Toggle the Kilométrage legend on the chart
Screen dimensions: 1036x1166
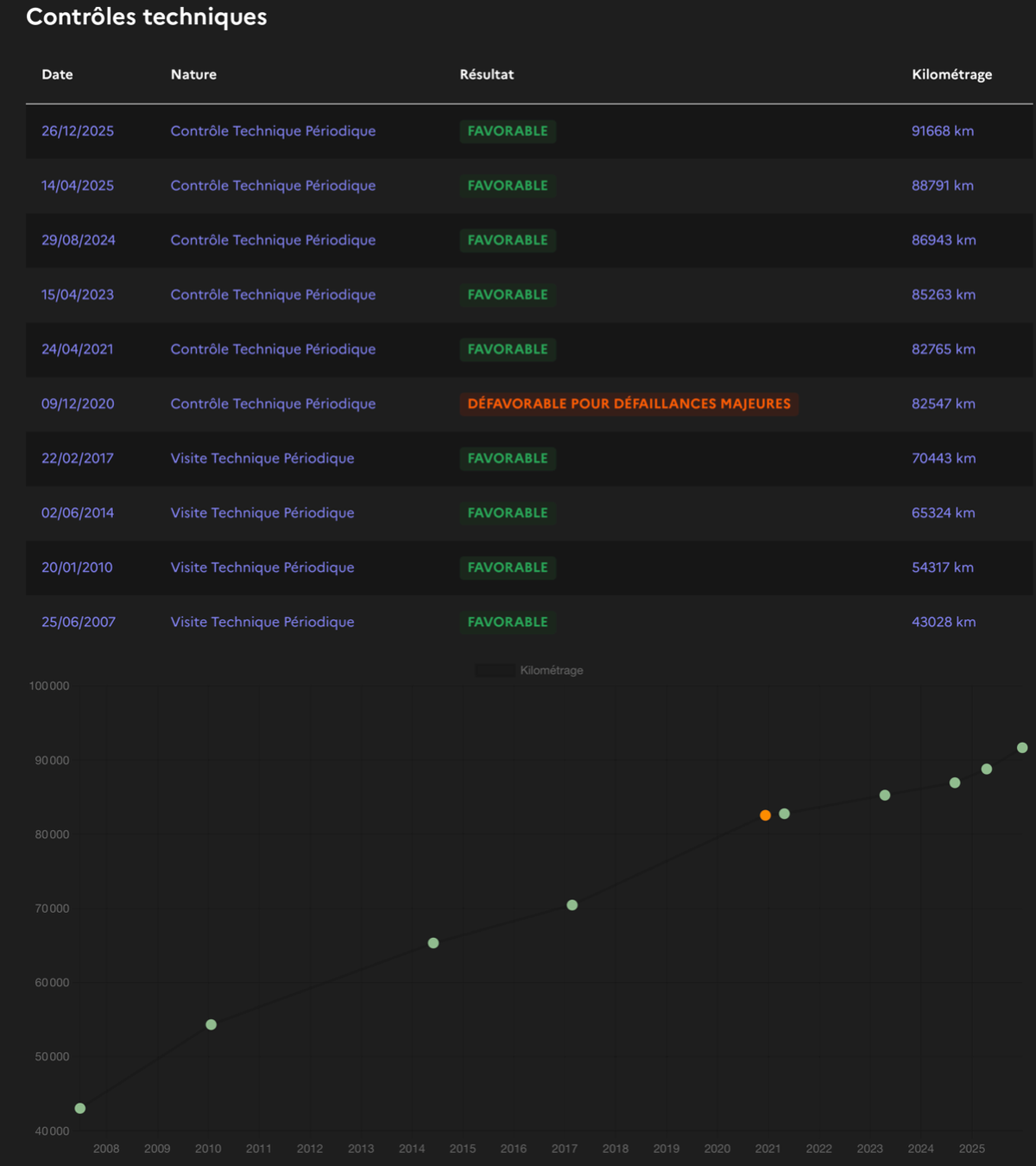click(x=529, y=670)
